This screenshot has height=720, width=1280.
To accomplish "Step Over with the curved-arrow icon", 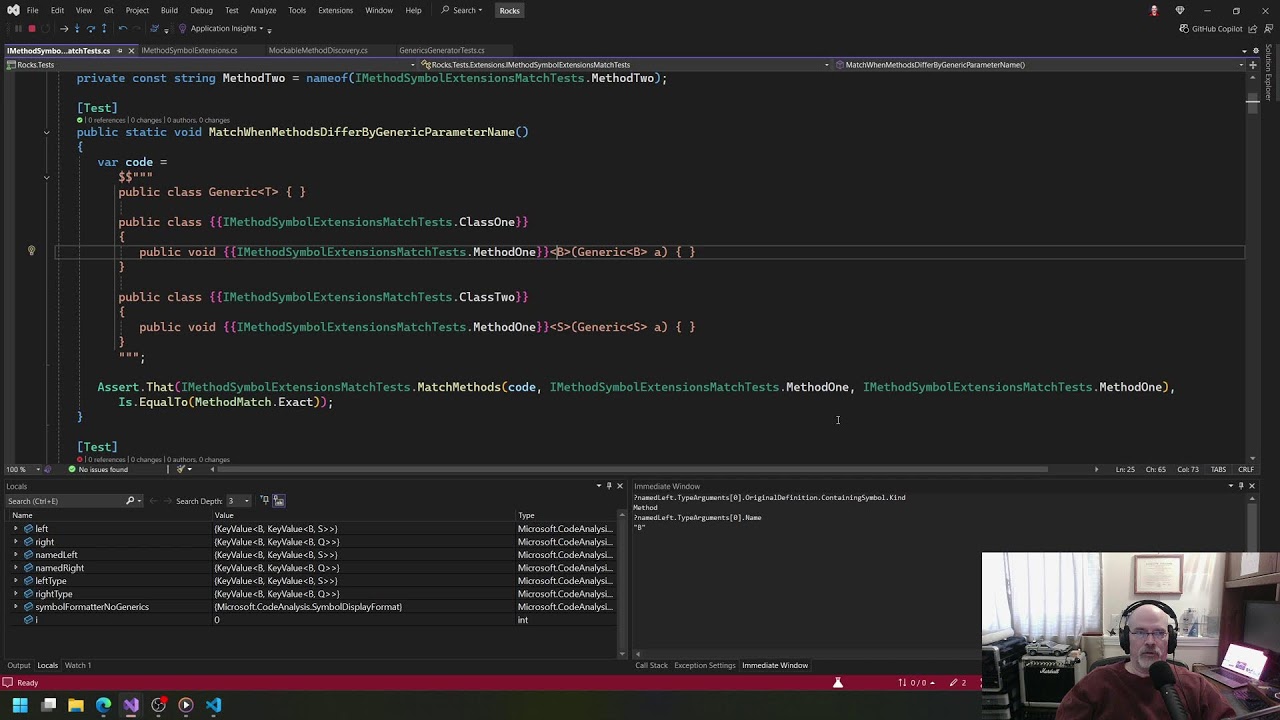I will tap(91, 29).
